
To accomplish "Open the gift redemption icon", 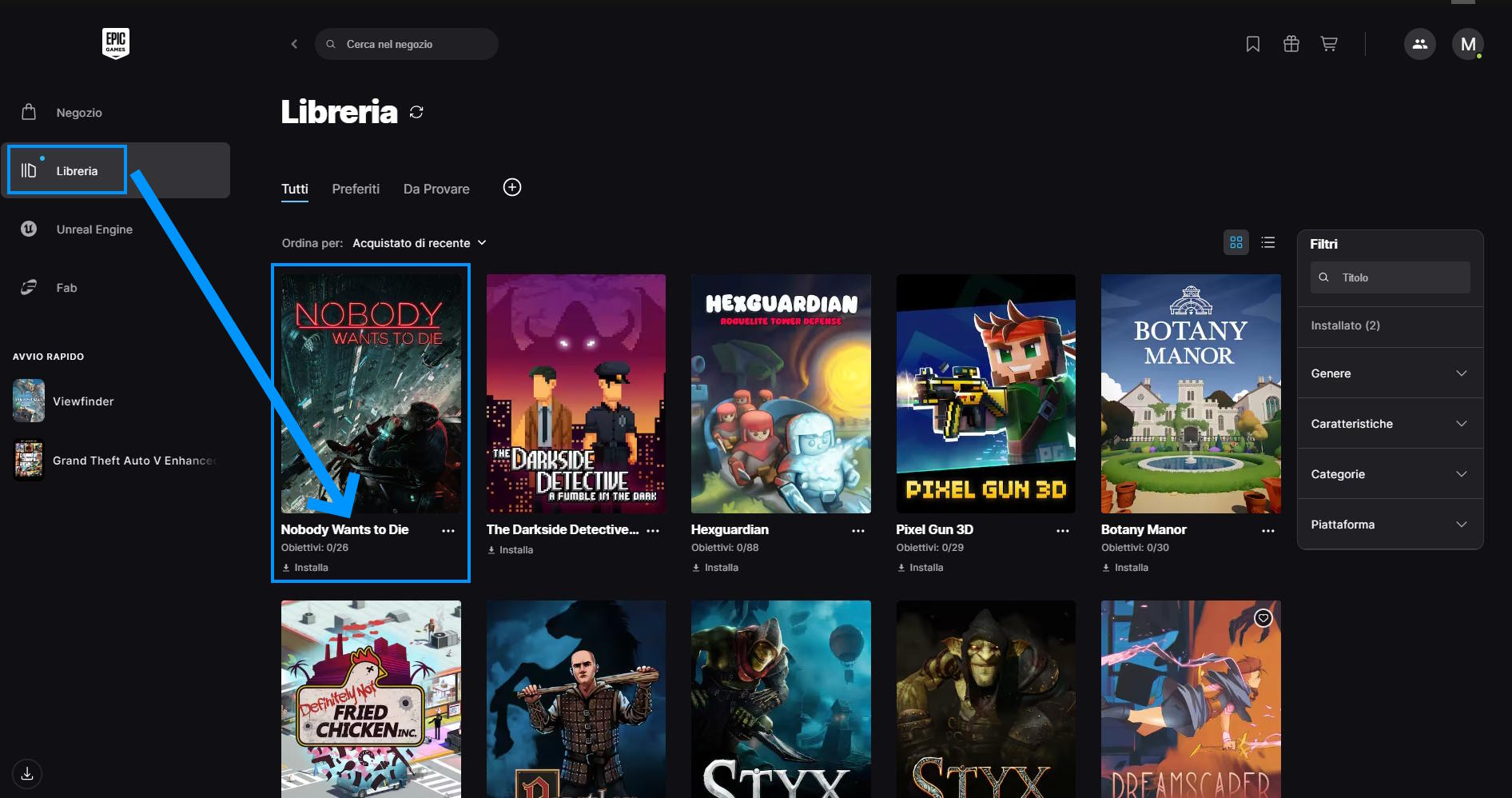I will click(x=1291, y=44).
